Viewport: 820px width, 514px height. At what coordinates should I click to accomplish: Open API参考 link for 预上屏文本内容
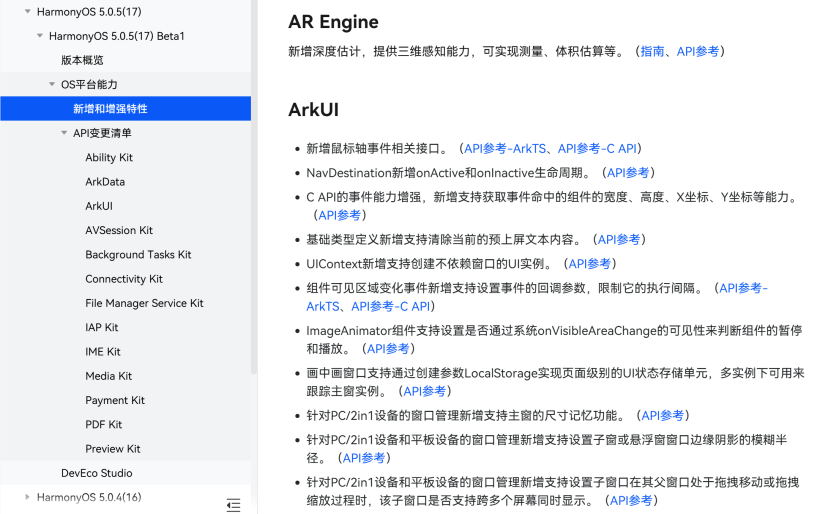click(619, 239)
